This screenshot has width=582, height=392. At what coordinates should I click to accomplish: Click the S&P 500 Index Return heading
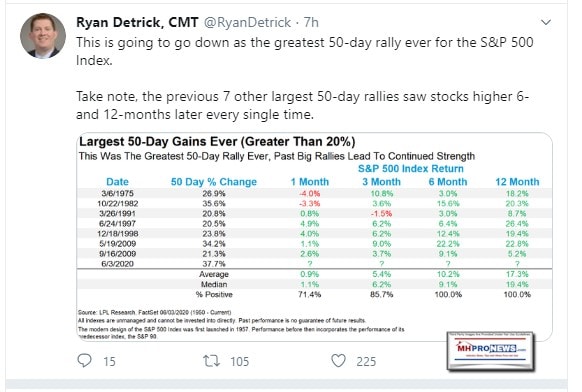(411, 169)
